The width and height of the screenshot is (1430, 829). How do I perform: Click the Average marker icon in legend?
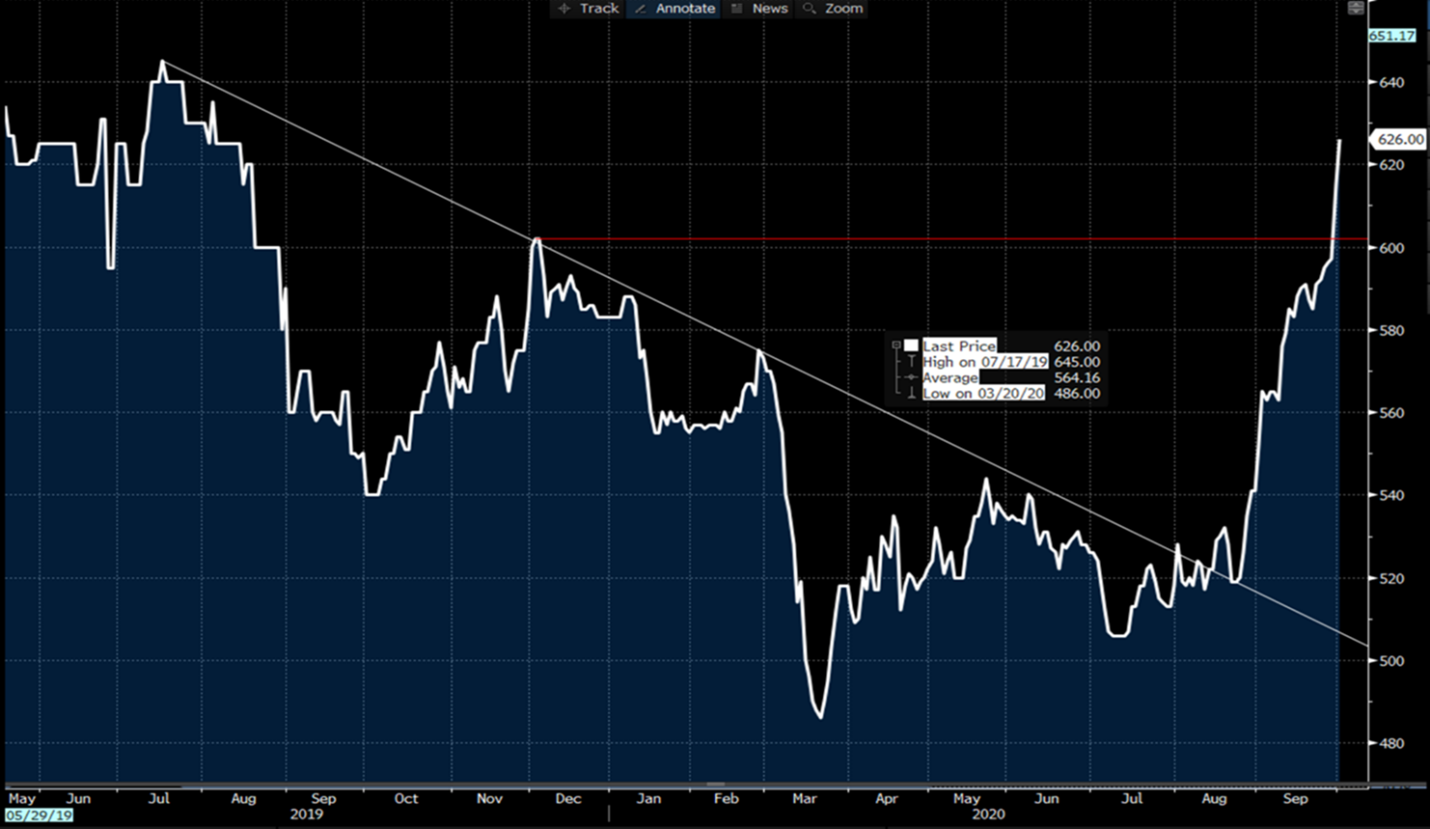pyautogui.click(x=911, y=378)
